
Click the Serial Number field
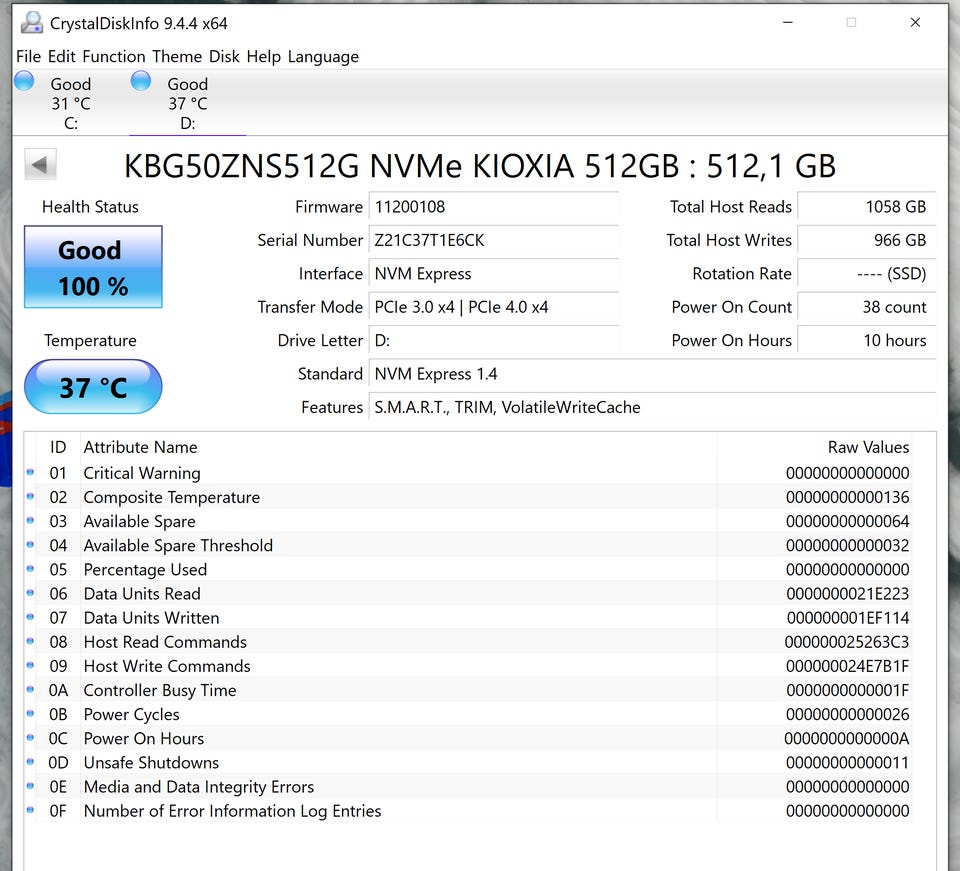click(493, 240)
